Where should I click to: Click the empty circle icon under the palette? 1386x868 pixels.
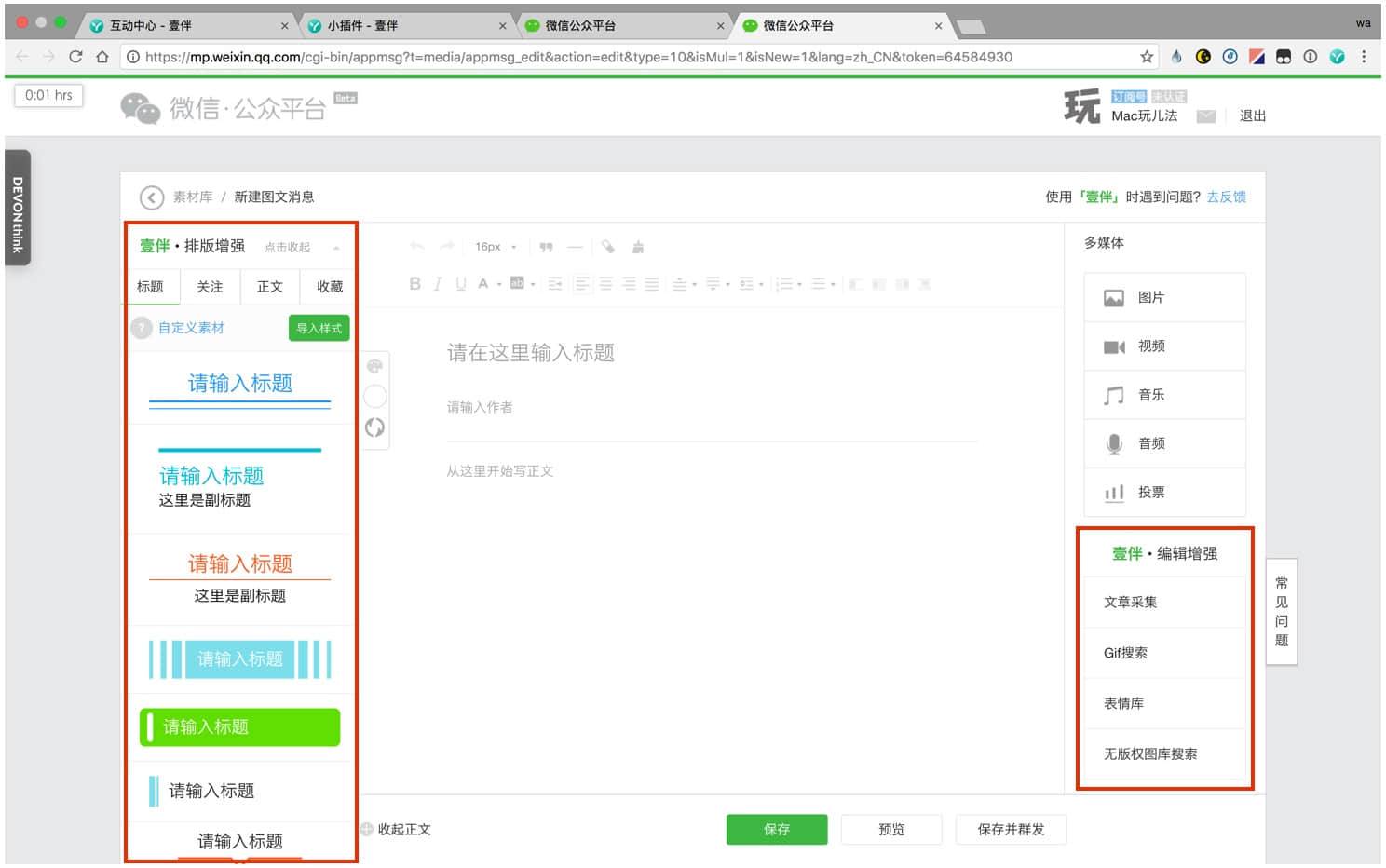[374, 397]
